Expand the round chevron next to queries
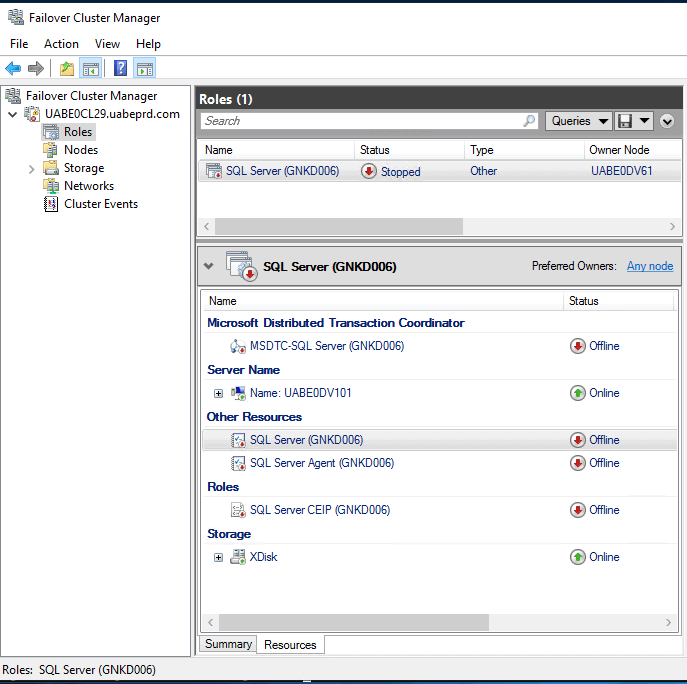 (667, 121)
